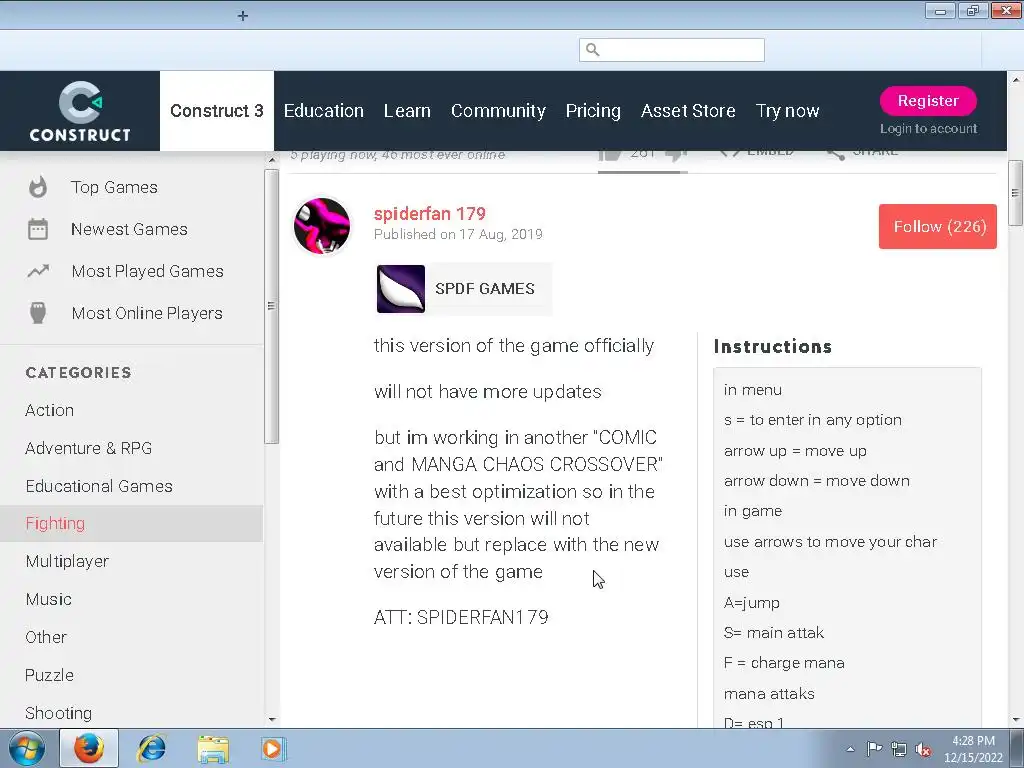Select the Other category
The height and width of the screenshot is (768, 1024).
pyautogui.click(x=46, y=637)
